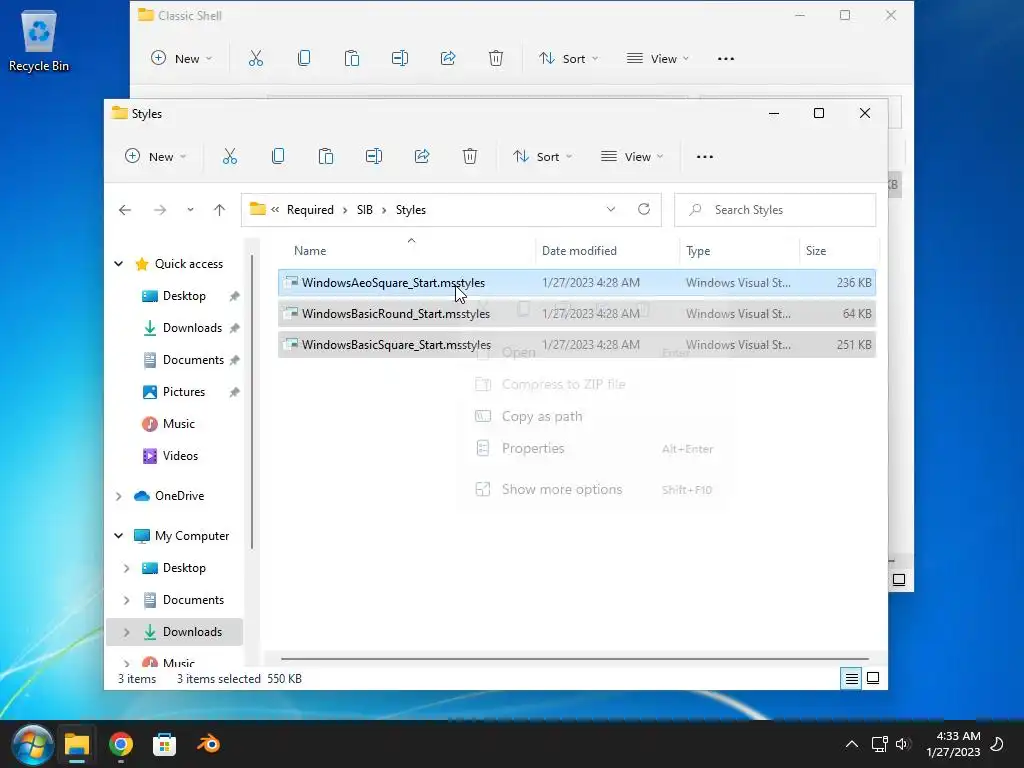
Task: Launch Blender from the taskbar
Action: (x=209, y=744)
